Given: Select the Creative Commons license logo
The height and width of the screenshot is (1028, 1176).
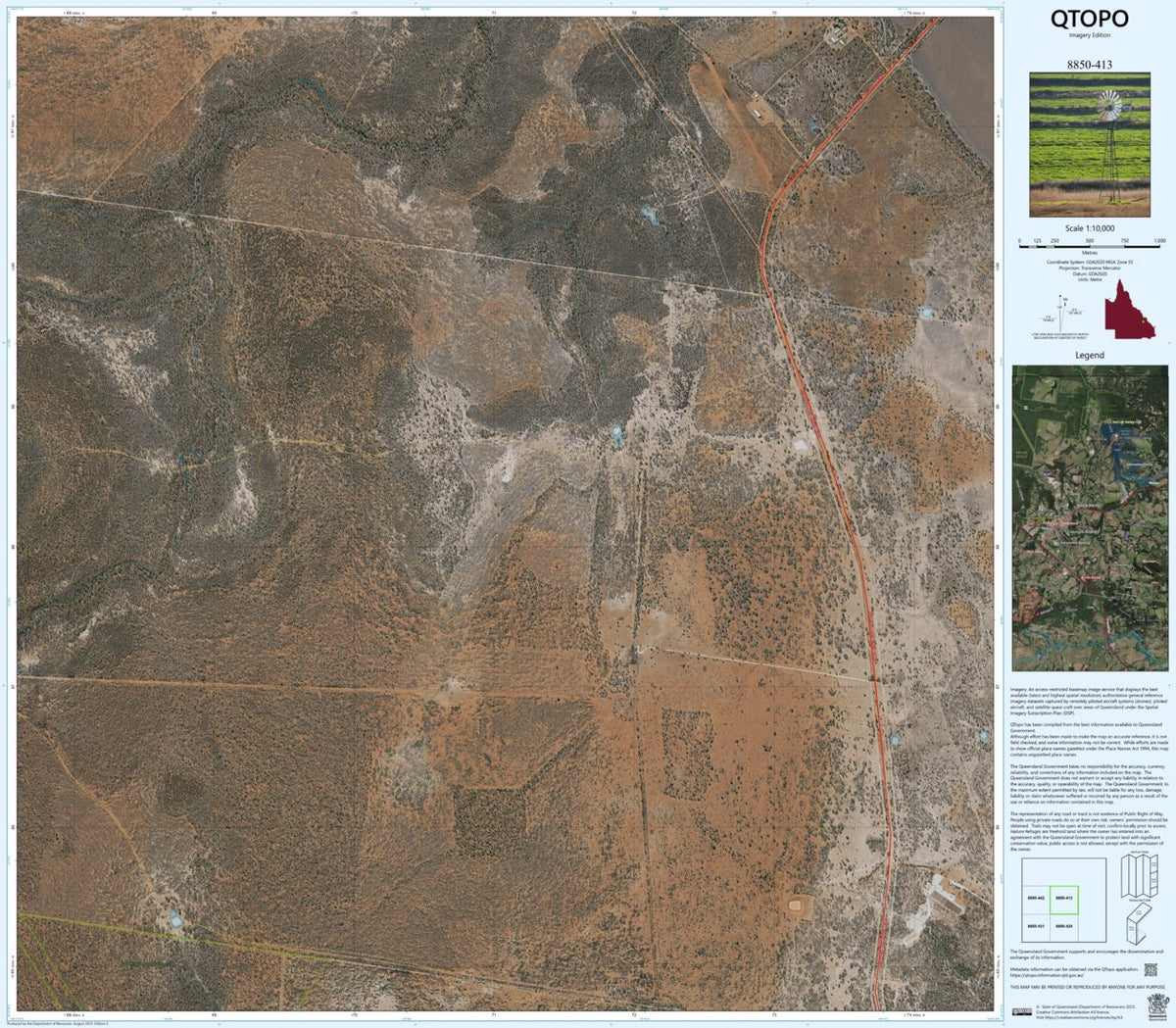Looking at the screenshot, I should (1022, 1010).
